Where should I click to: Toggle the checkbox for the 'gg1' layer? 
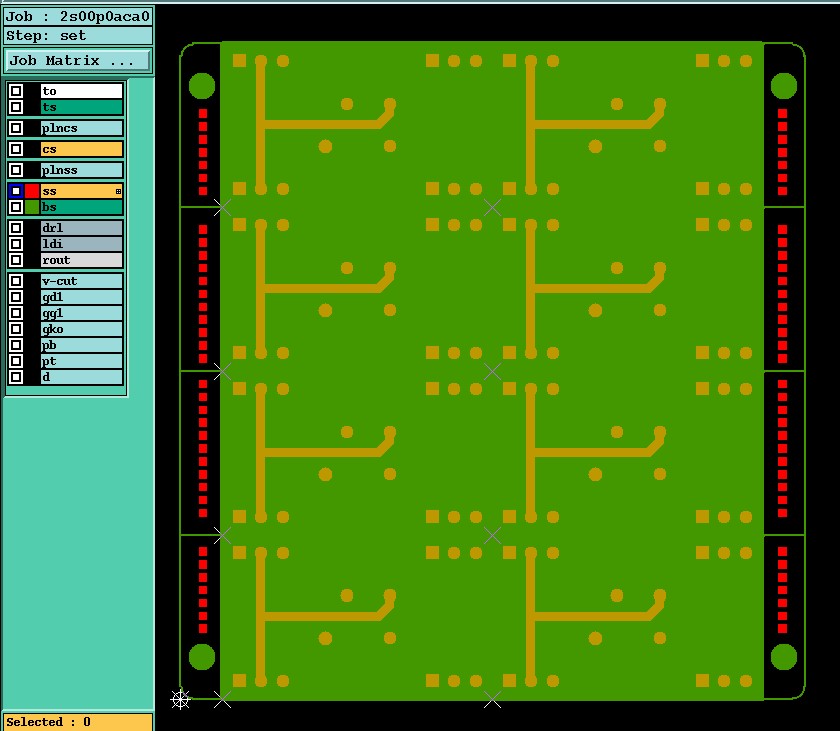click(x=16, y=313)
